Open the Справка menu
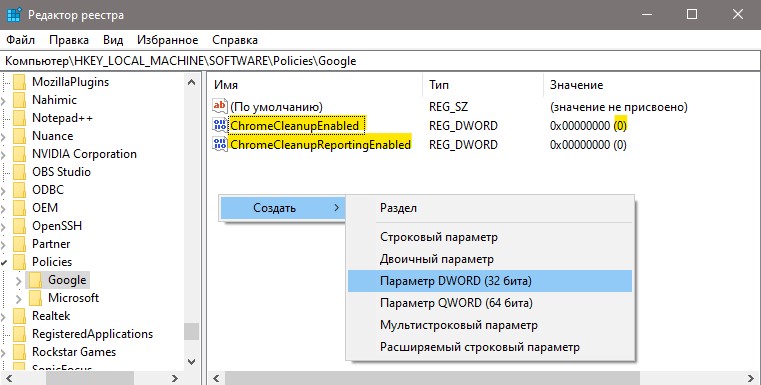The width and height of the screenshot is (761, 385). [235, 40]
